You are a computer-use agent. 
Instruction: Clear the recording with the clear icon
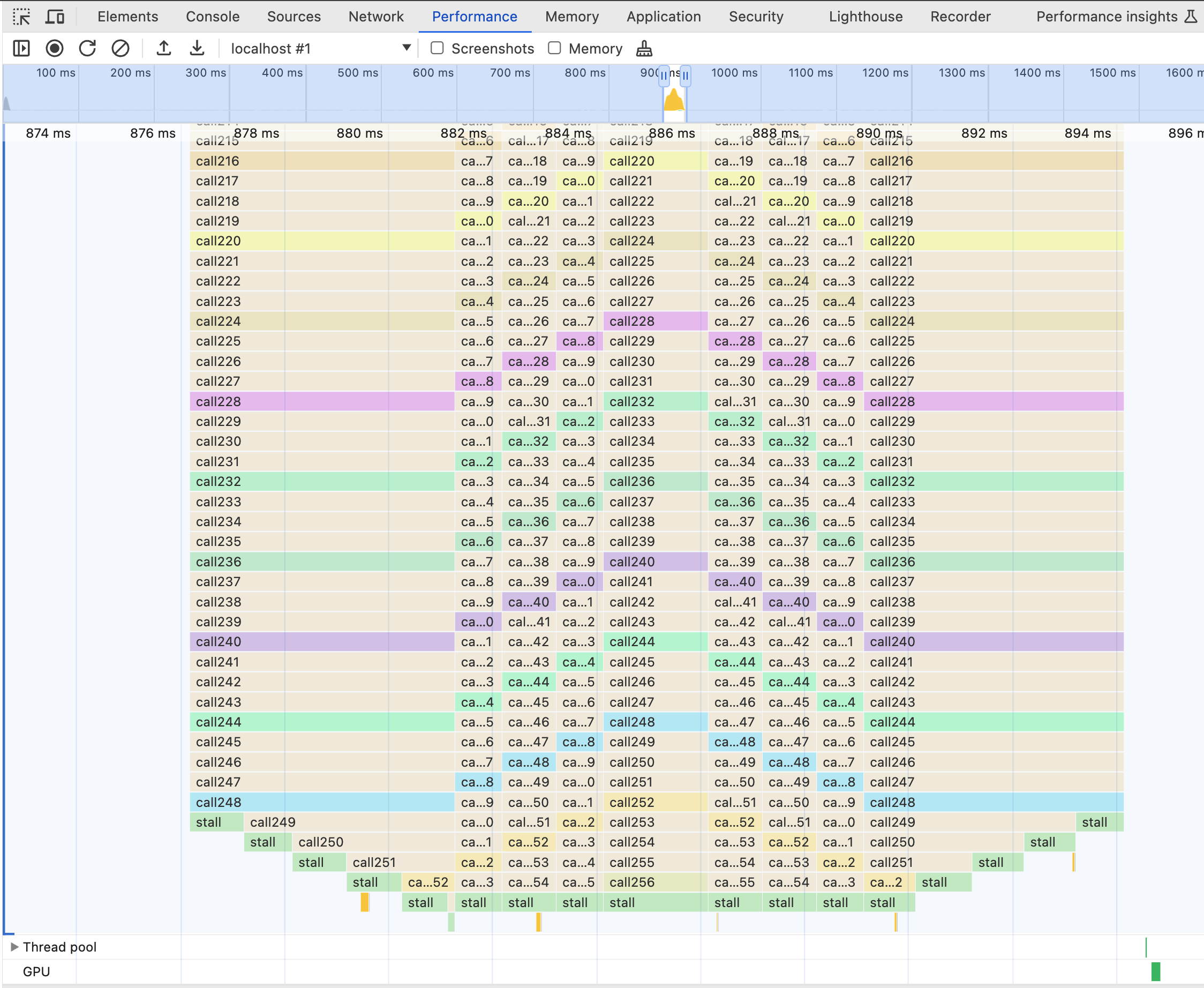pyautogui.click(x=120, y=48)
